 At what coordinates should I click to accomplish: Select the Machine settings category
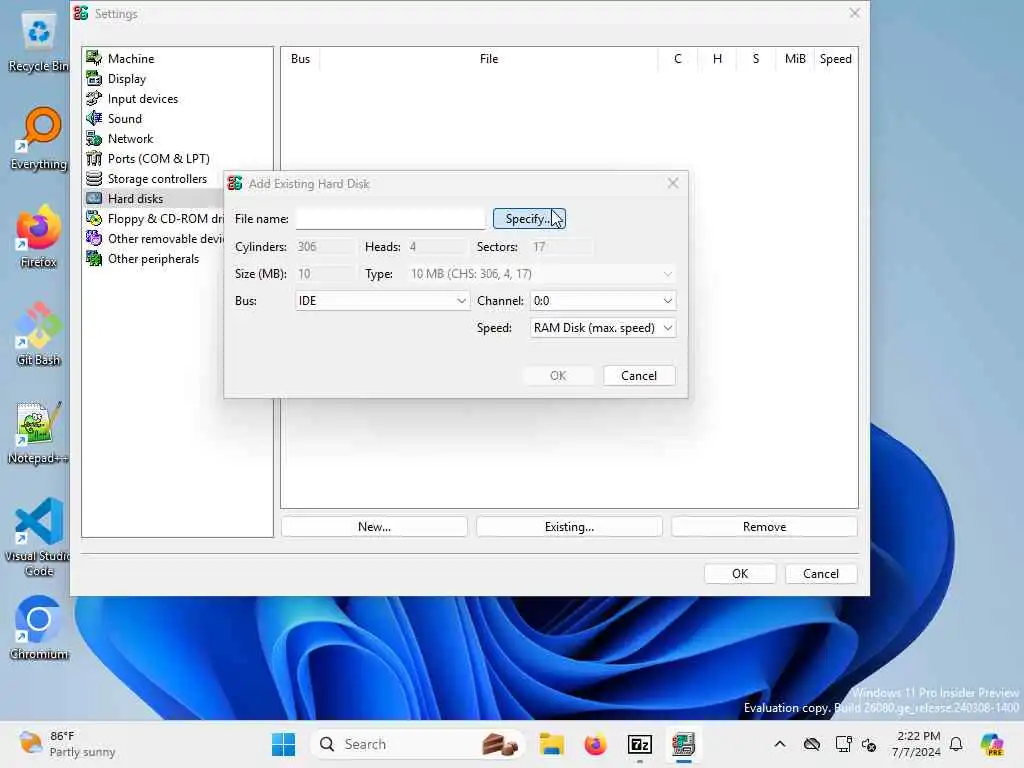(131, 59)
